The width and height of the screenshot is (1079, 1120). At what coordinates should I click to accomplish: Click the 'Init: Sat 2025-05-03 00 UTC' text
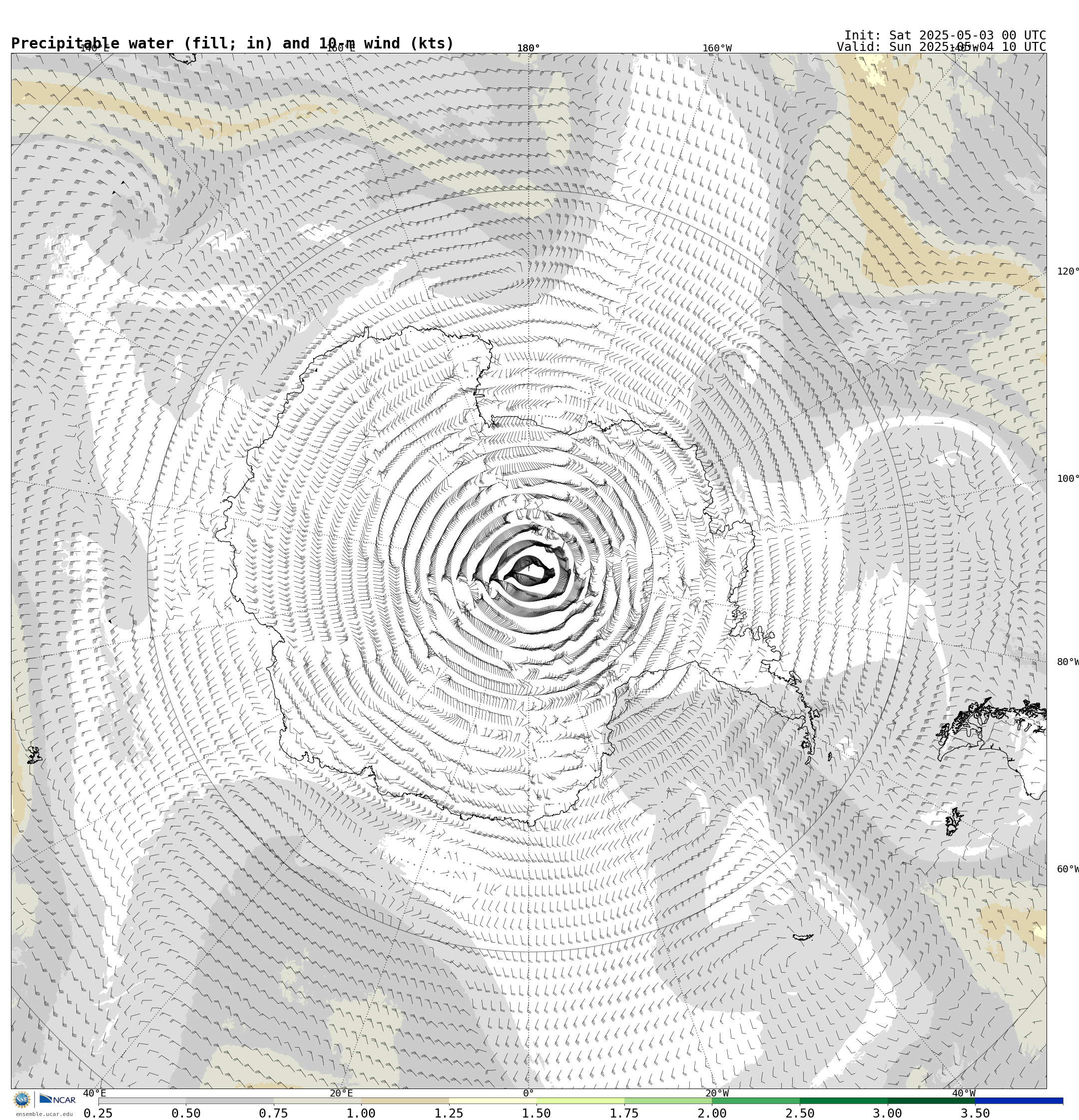coord(945,35)
